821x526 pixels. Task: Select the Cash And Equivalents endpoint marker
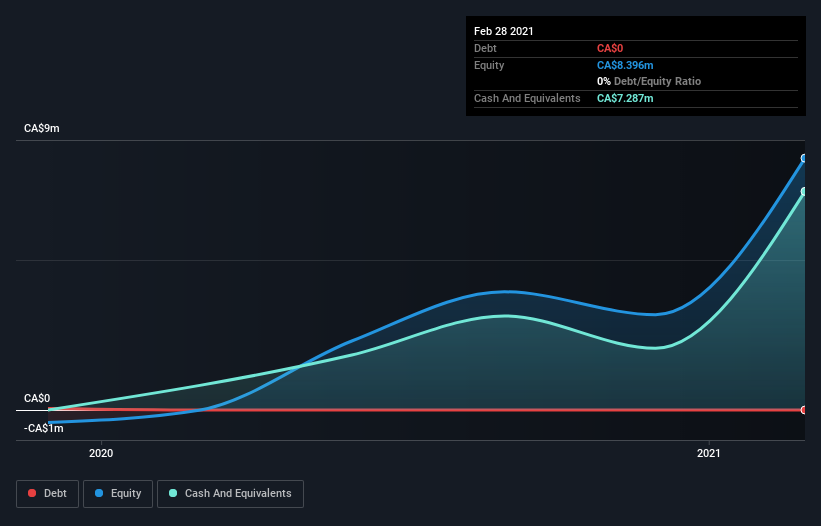pos(804,192)
